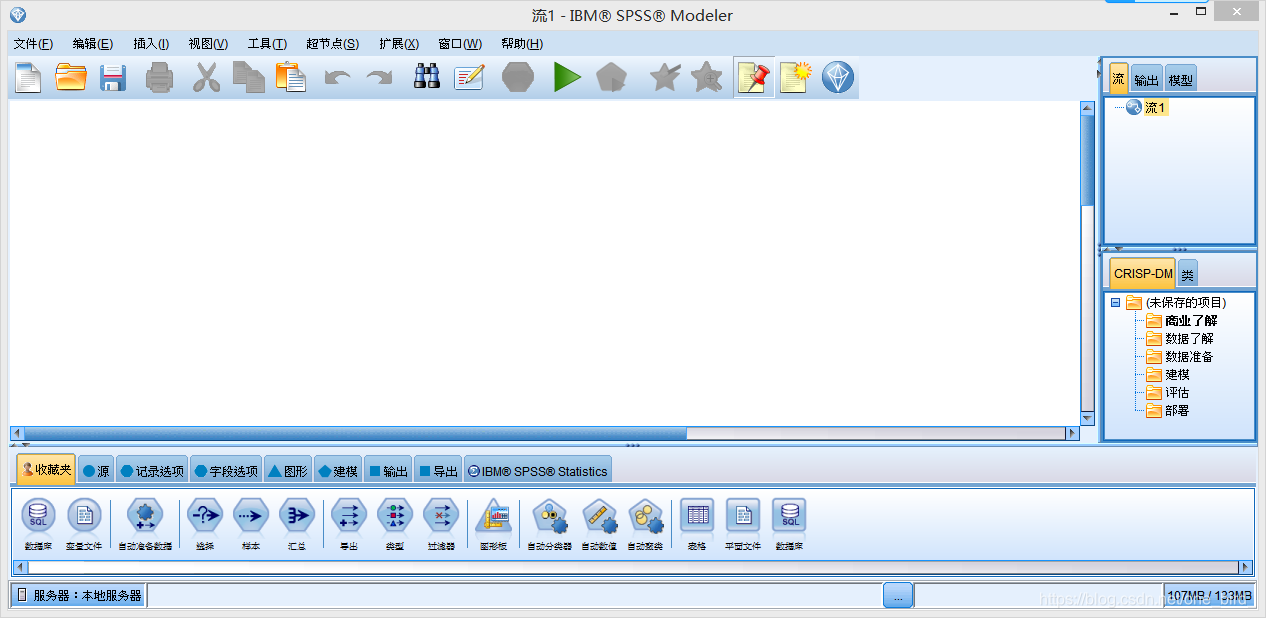Switch to 图形 palette tab
The width and height of the screenshot is (1266, 618).
pos(288,471)
